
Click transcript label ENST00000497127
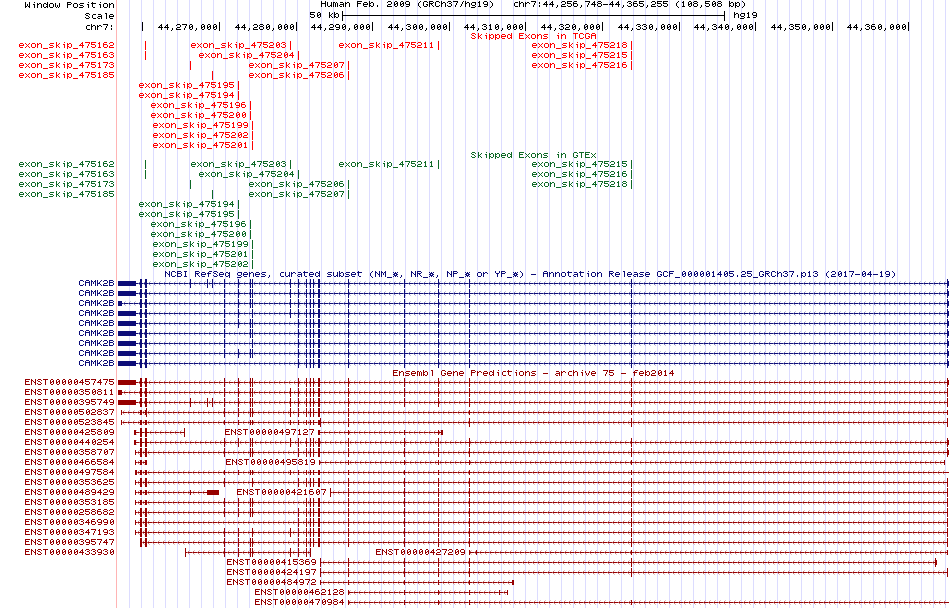pos(270,432)
